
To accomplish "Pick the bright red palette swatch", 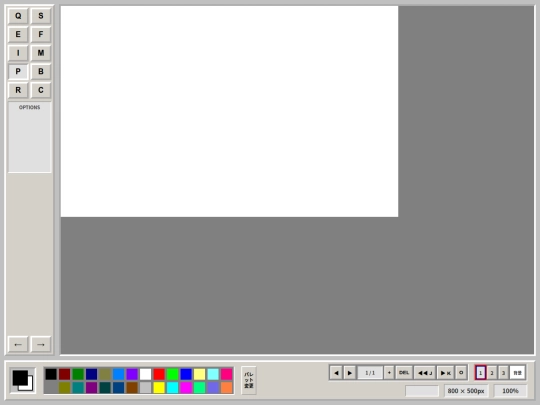I will (x=159, y=374).
